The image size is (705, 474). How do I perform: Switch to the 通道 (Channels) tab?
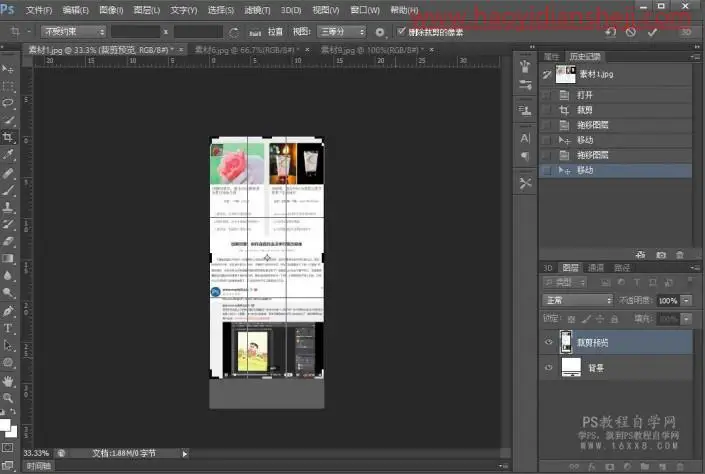pos(596,268)
